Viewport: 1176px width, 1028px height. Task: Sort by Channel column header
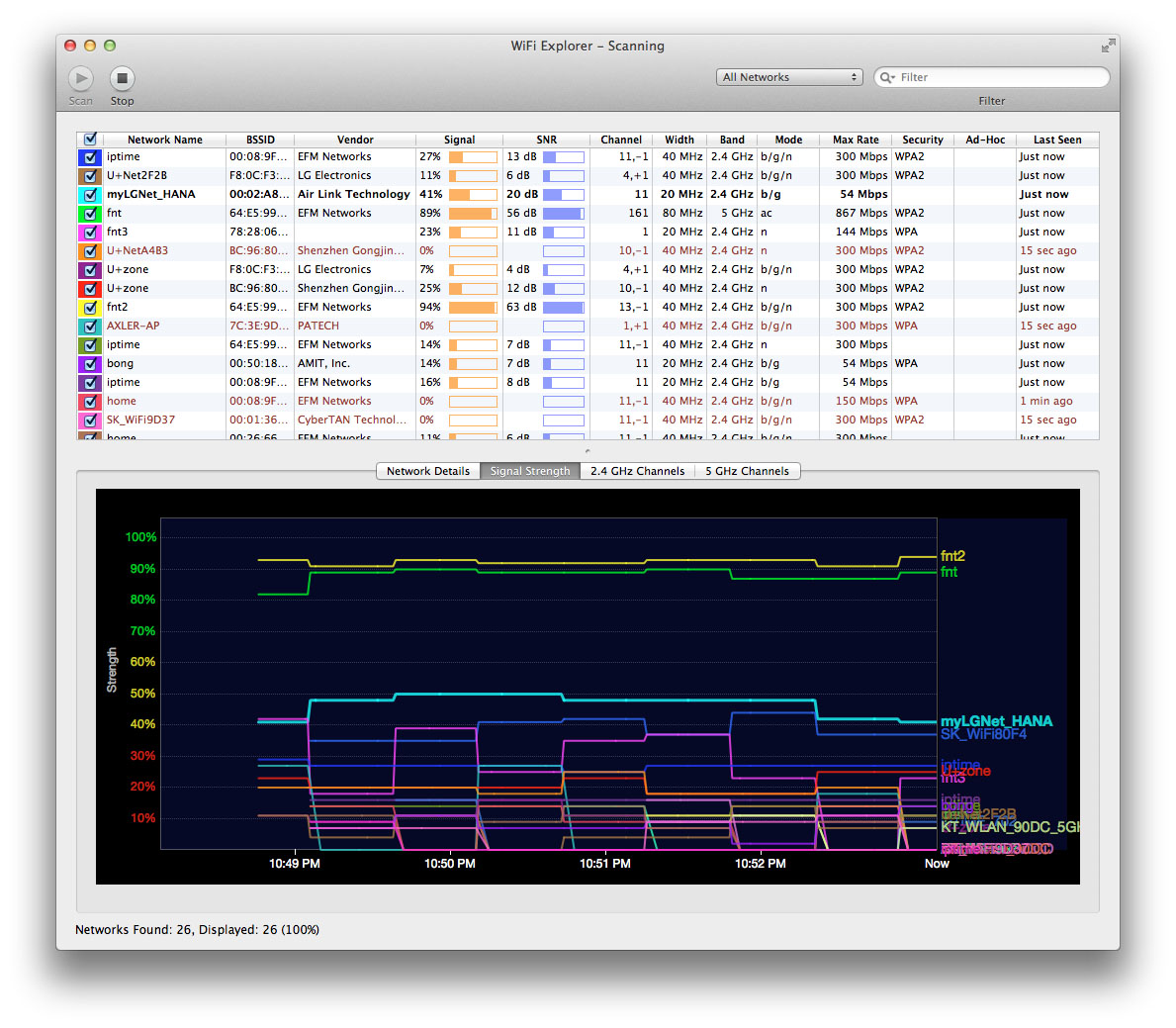620,140
